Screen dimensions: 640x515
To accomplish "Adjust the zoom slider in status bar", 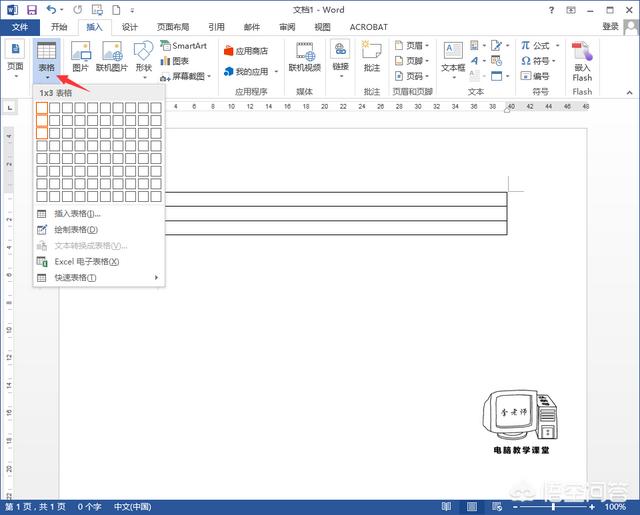I will [570, 507].
